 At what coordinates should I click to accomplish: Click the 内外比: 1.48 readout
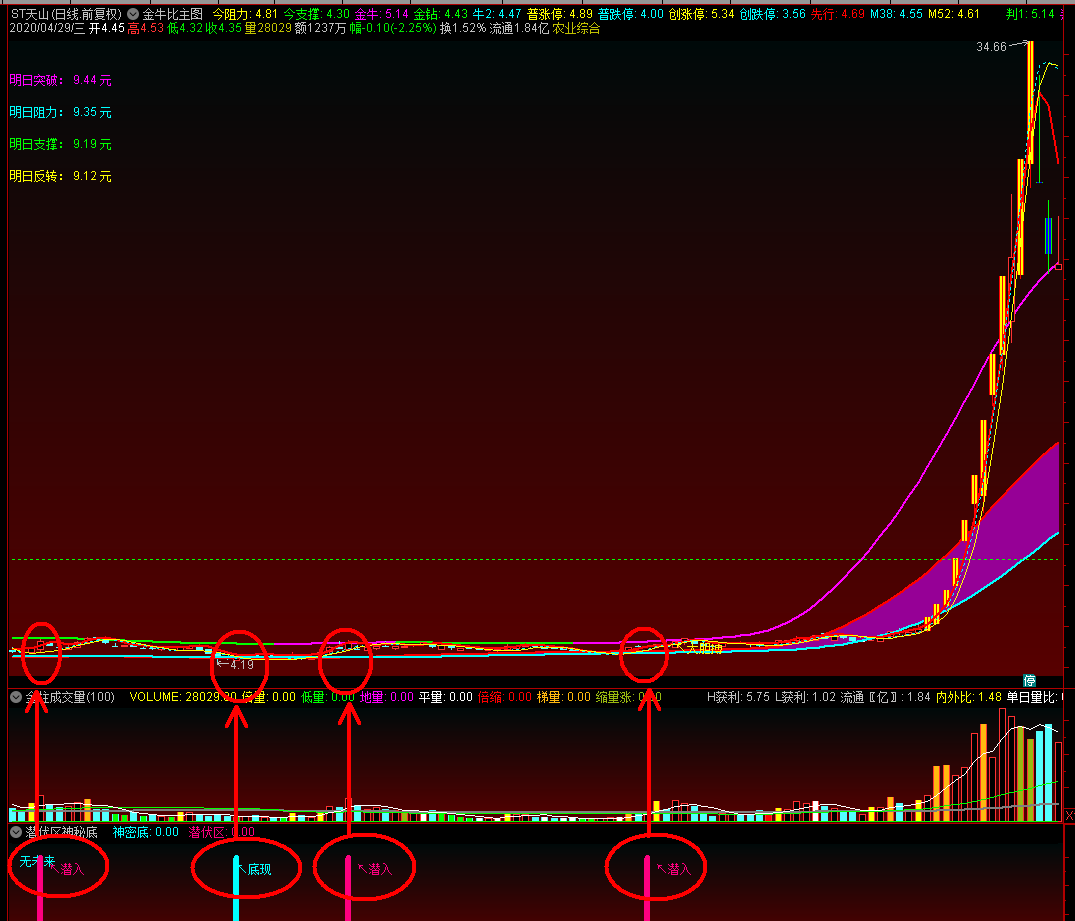point(969,697)
